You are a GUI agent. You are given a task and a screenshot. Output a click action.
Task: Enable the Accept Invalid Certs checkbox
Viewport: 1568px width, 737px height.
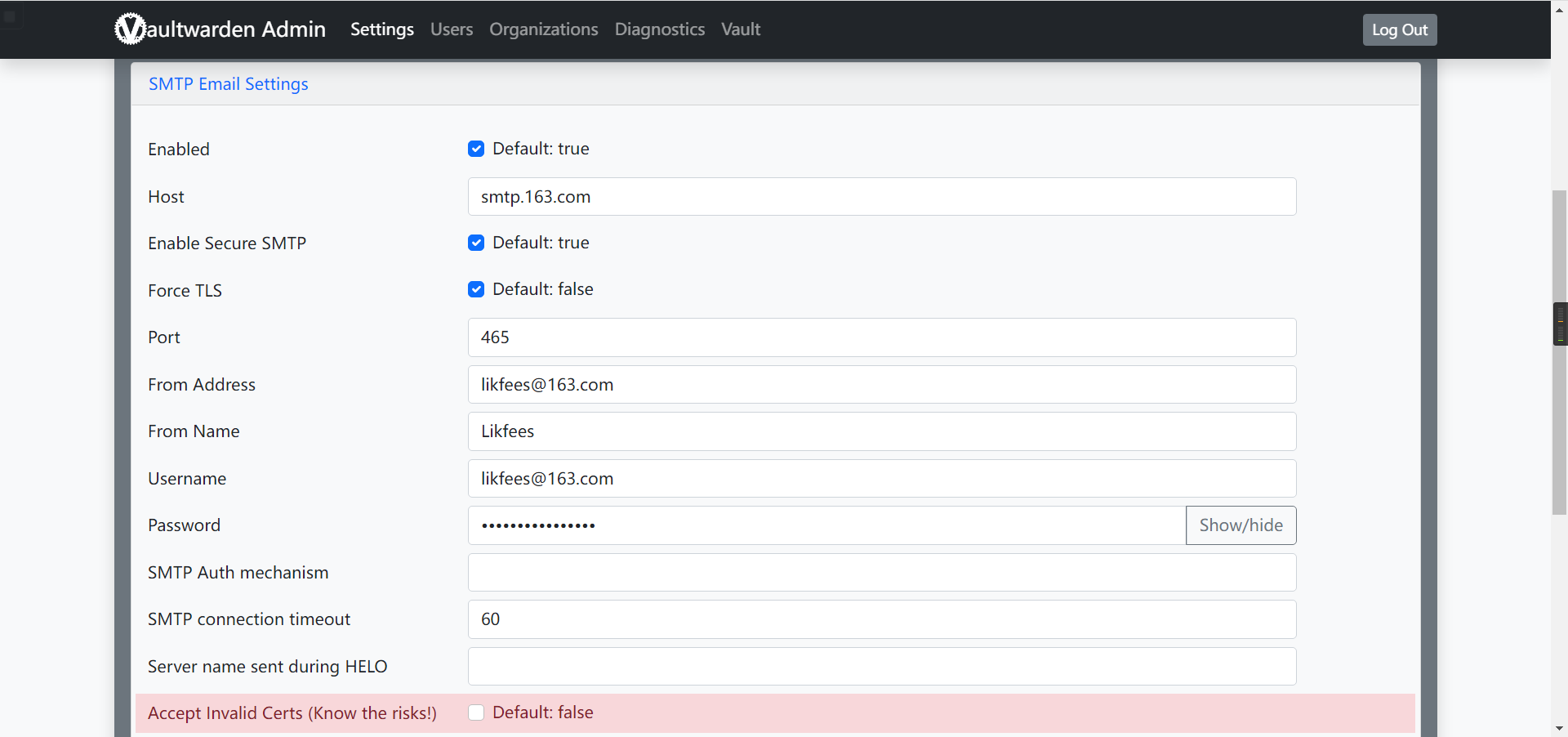point(476,712)
